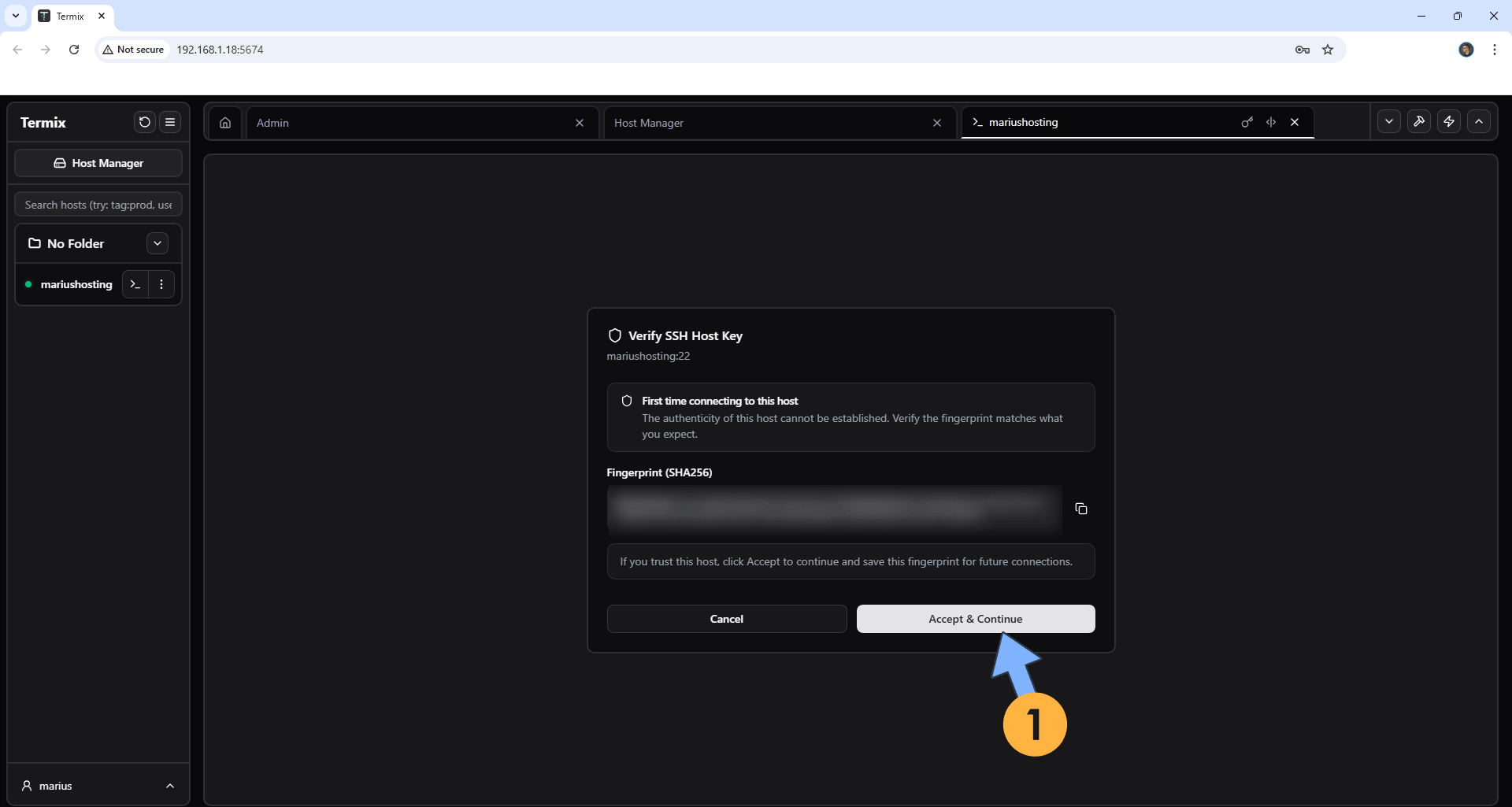
Task: Click the key icon on mariushosting tab
Action: click(1247, 122)
